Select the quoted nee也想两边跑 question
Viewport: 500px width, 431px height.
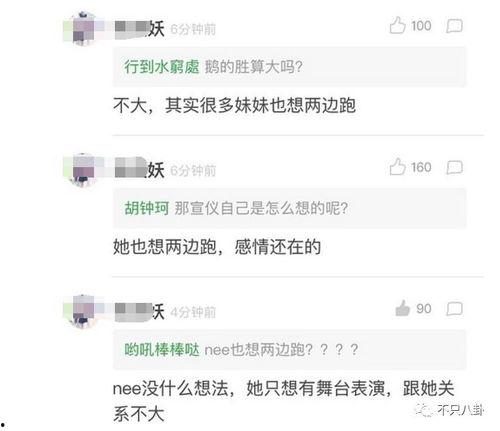281,350
